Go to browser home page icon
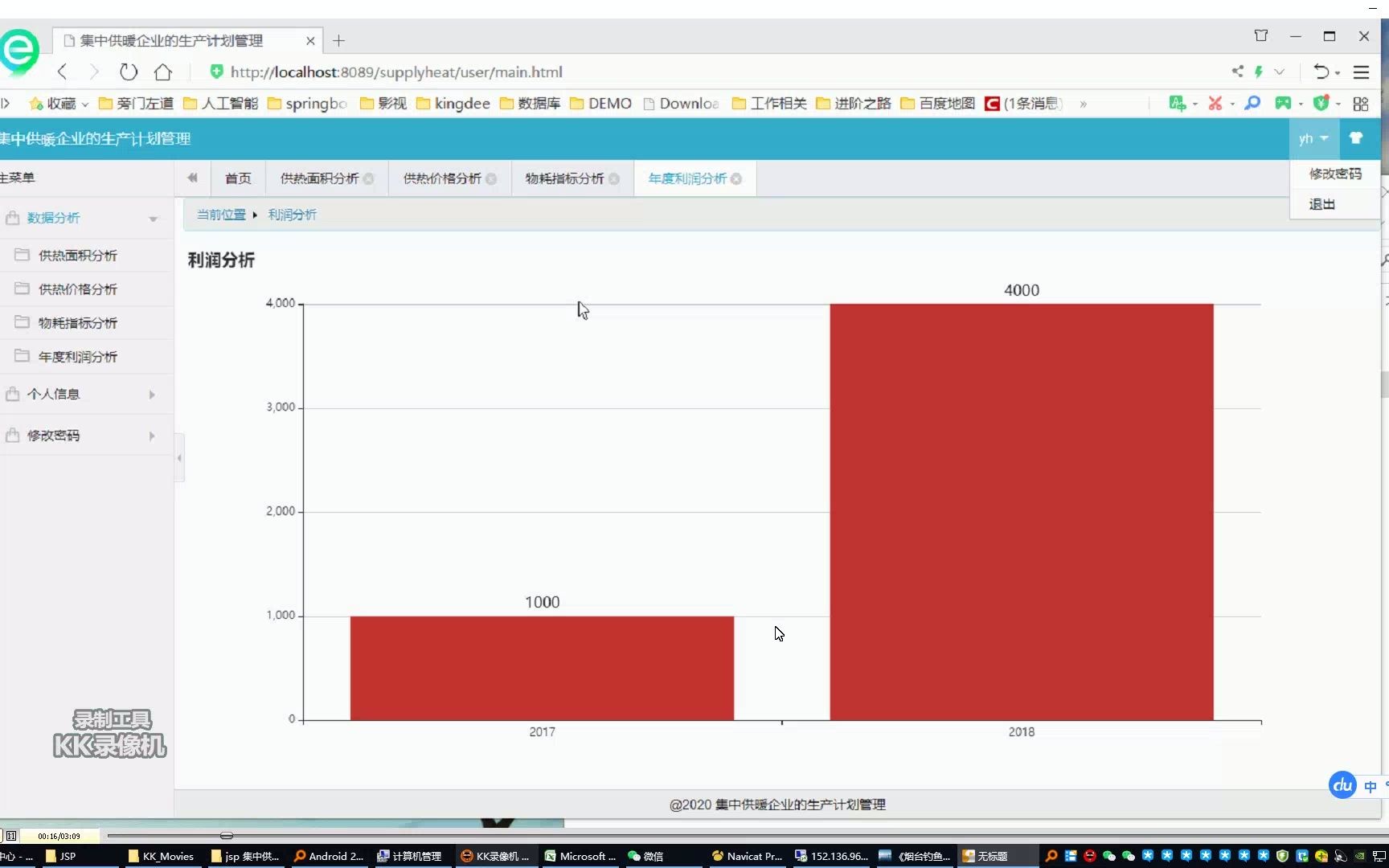 point(163,72)
